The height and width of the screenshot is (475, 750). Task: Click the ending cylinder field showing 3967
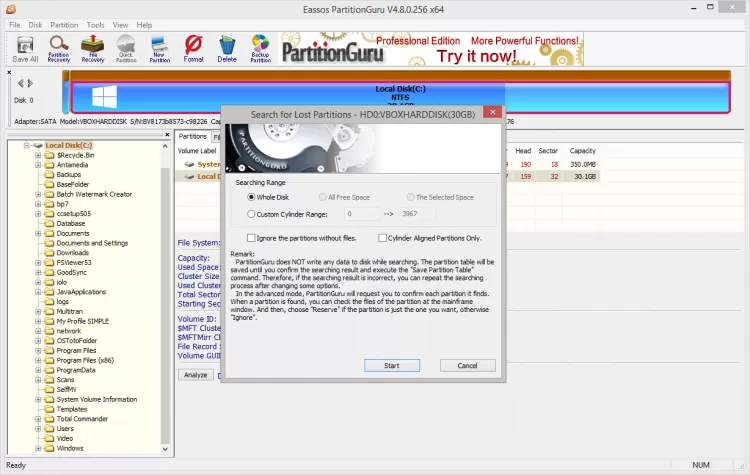point(418,214)
